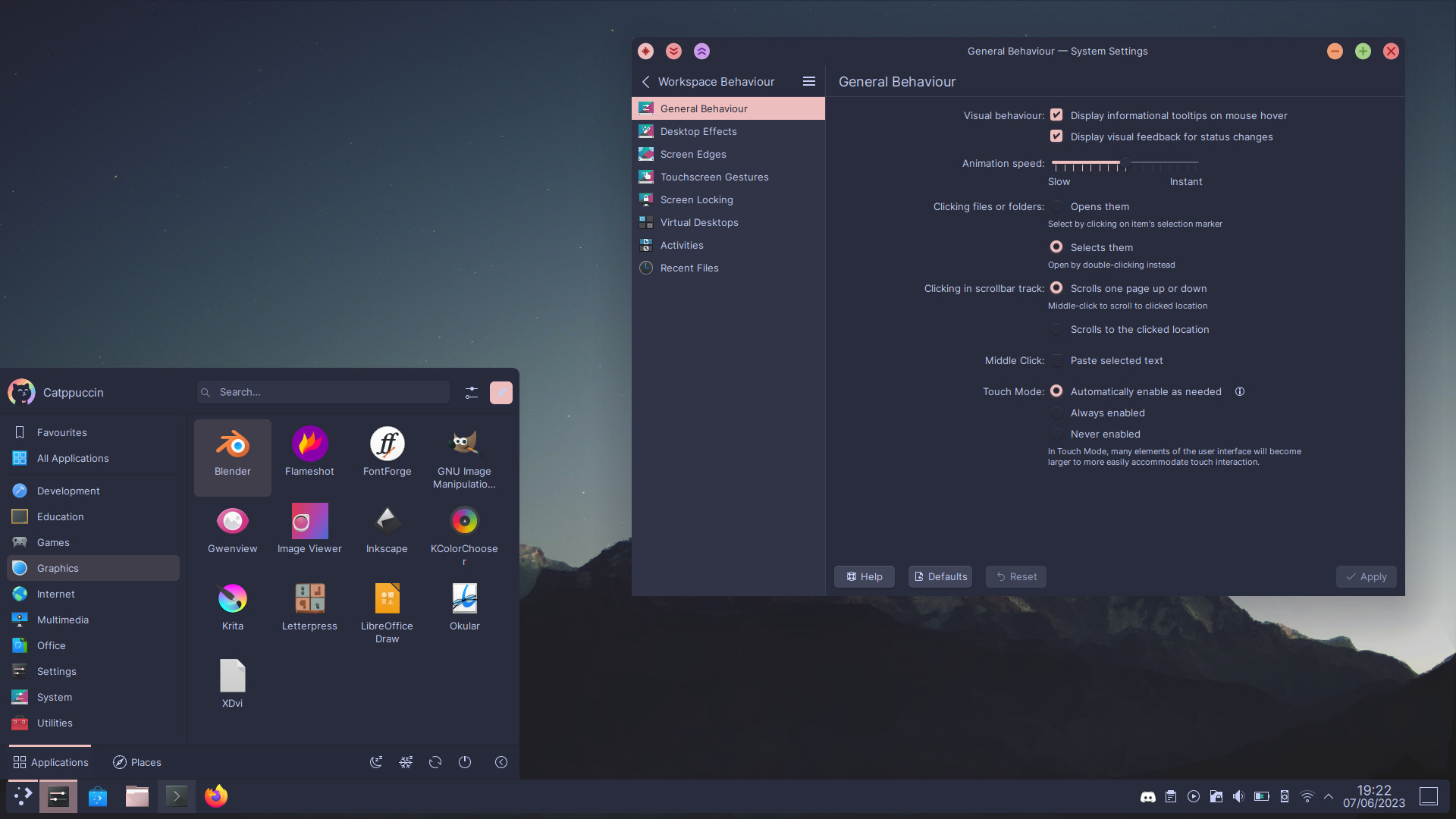This screenshot has height=819, width=1456.
Task: Open KColorChooser application
Action: [x=464, y=522]
